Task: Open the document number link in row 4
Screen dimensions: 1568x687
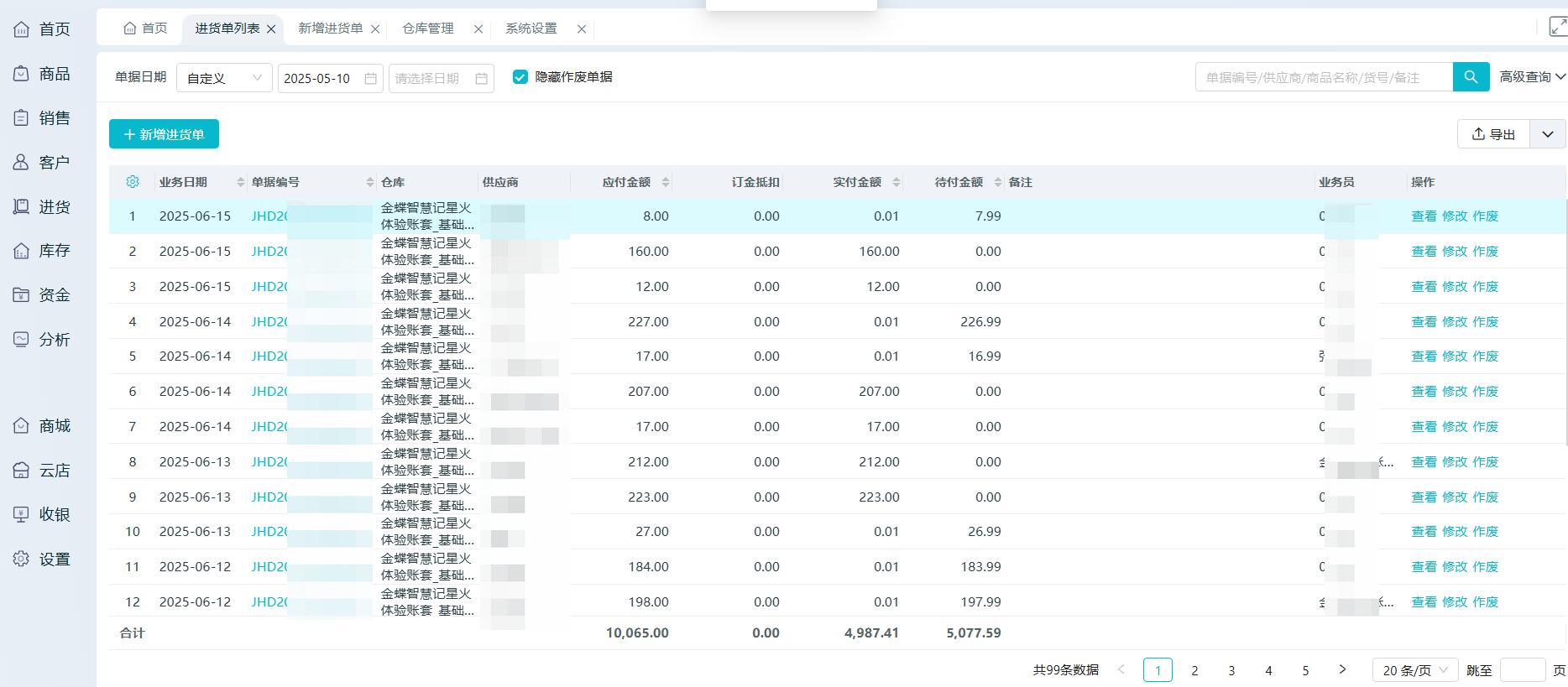Action: click(x=269, y=322)
